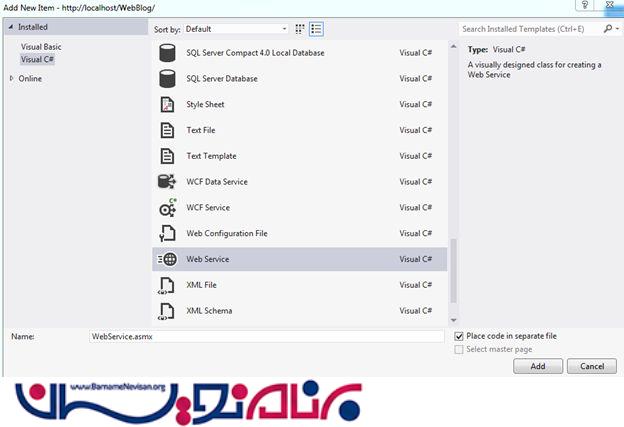The width and height of the screenshot is (624, 427).
Task: Switch to list details view
Action: click(316, 29)
